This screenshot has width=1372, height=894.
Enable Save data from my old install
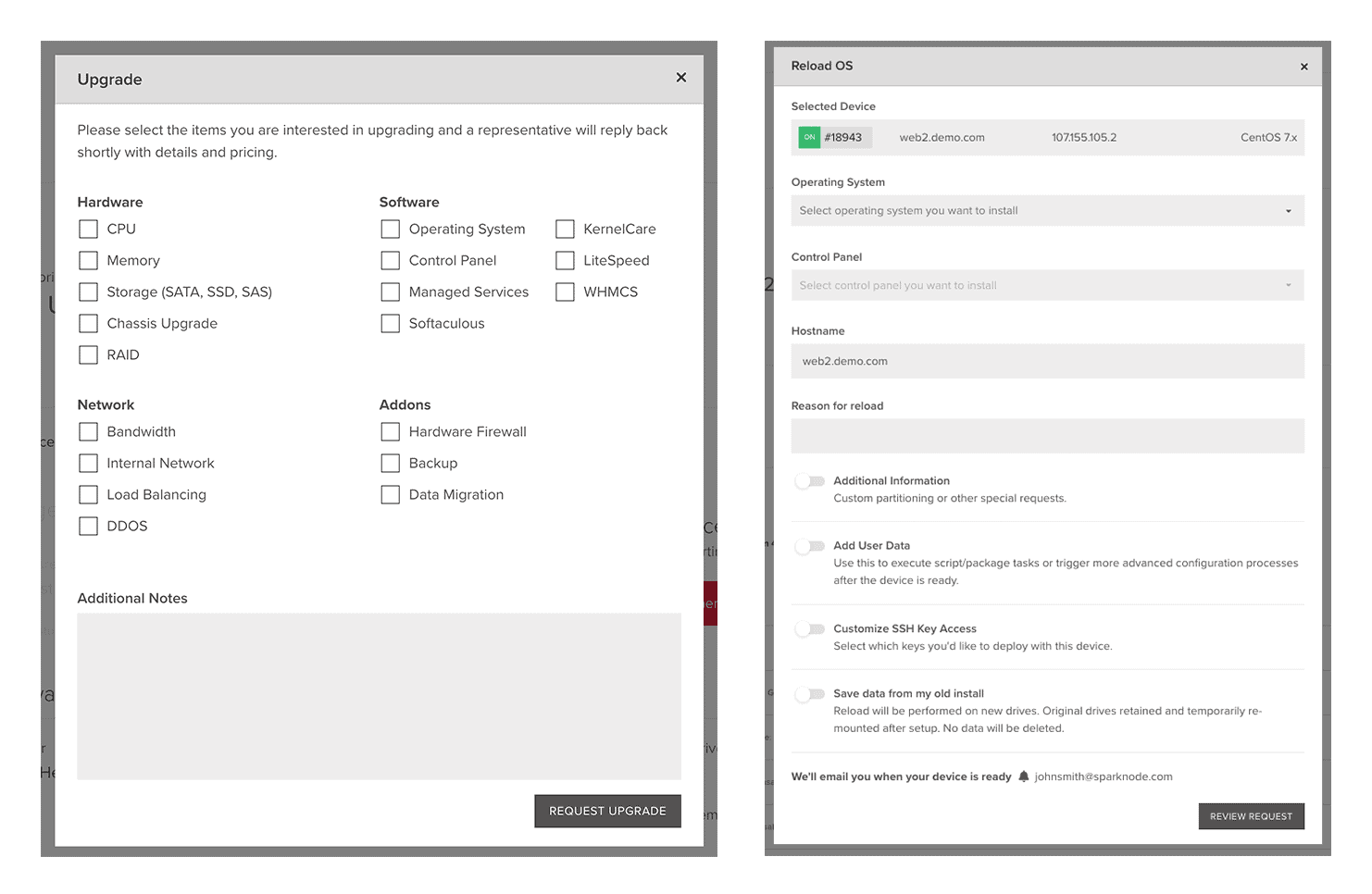(x=810, y=694)
